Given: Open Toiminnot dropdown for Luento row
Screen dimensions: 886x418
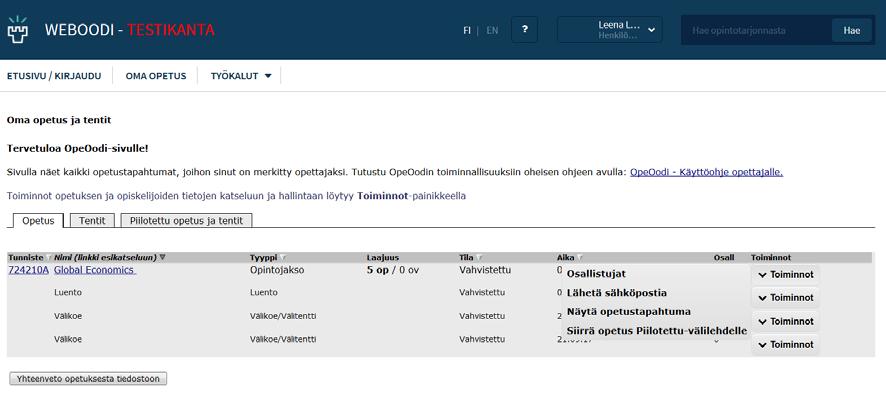Looking at the screenshot, I should pyautogui.click(x=785, y=298).
